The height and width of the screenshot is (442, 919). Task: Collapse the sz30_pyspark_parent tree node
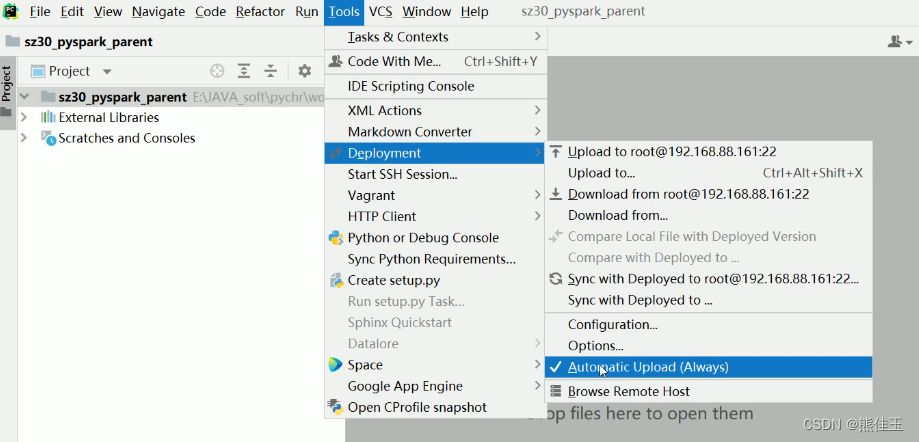coord(24,97)
